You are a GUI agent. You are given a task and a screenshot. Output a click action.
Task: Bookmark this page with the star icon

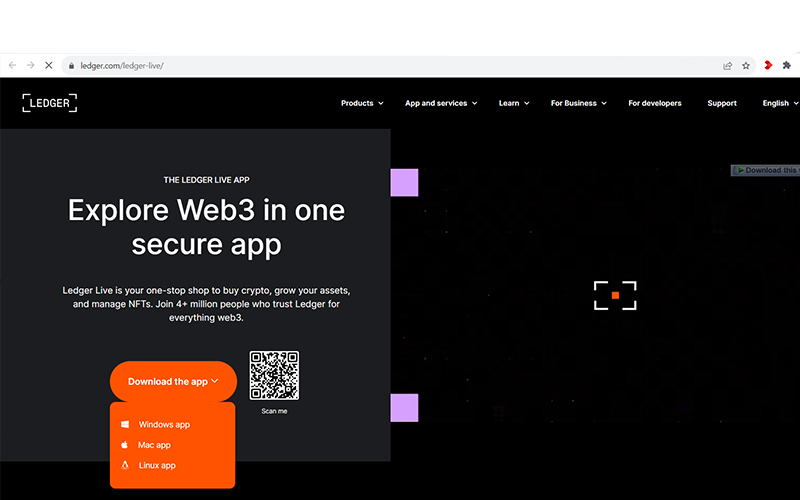[746, 66]
